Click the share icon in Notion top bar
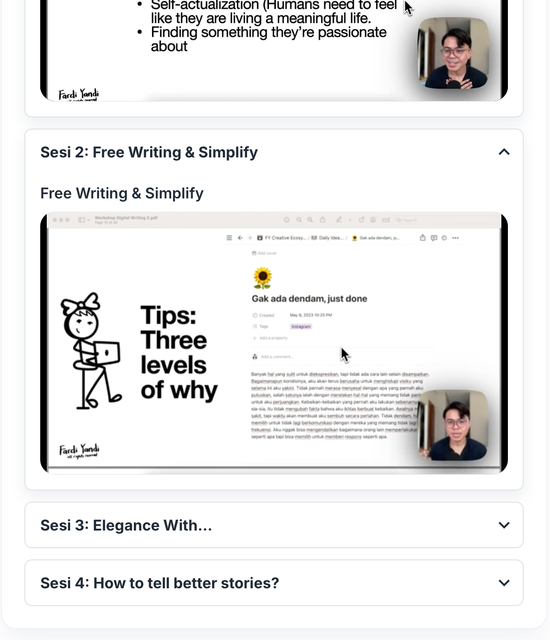 423,238
